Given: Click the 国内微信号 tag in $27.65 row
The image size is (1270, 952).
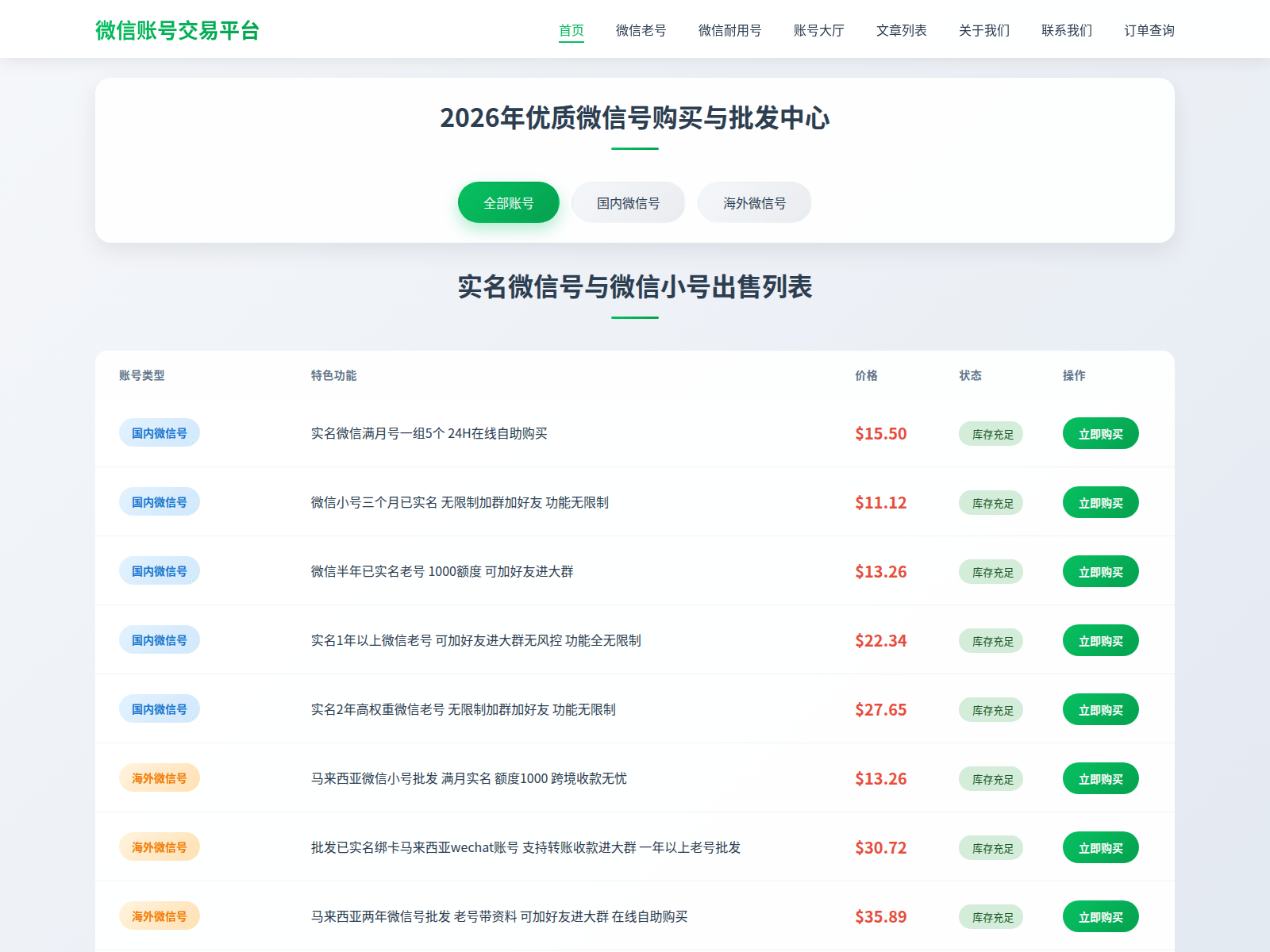Looking at the screenshot, I should pos(160,709).
